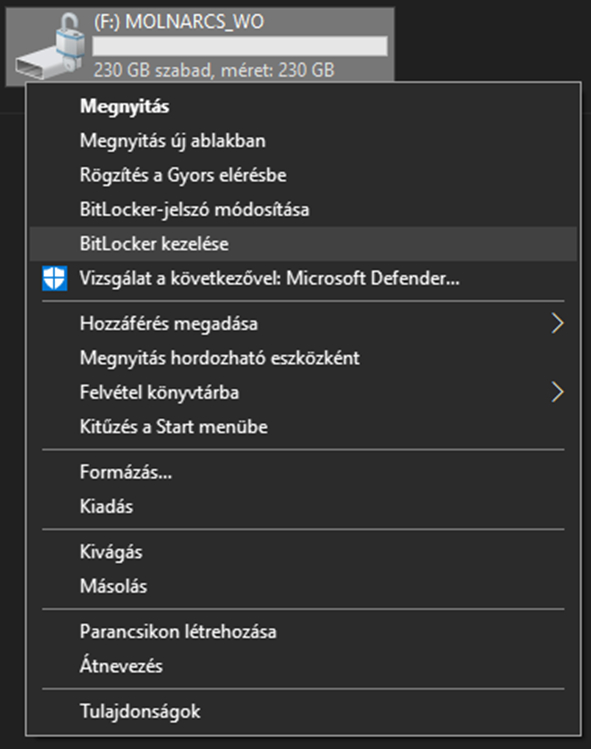Expand the Hozzáférés megadása submenu arrow
This screenshot has width=591, height=749.
[x=557, y=323]
